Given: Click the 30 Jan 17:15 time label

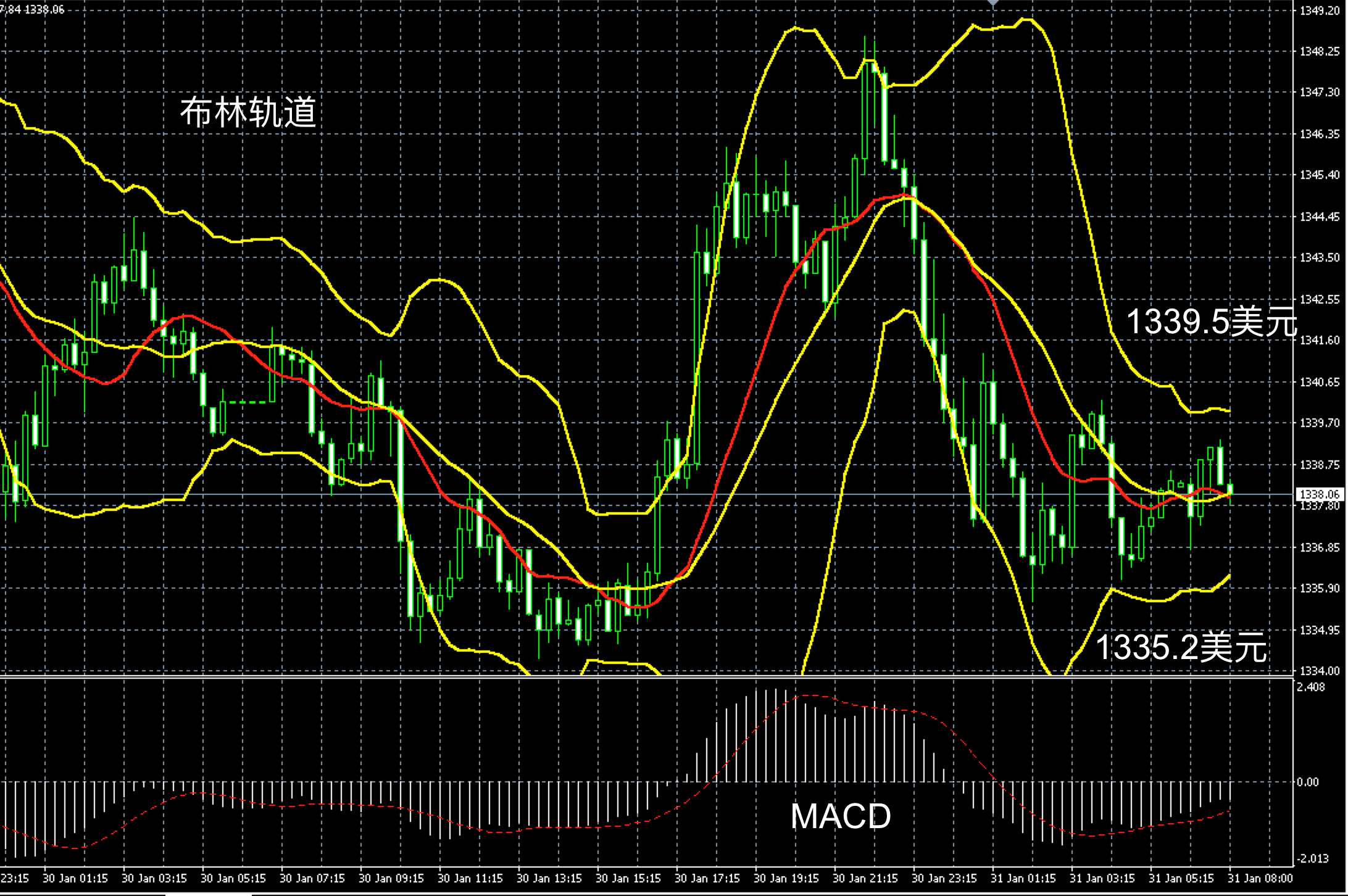Looking at the screenshot, I should (x=707, y=878).
